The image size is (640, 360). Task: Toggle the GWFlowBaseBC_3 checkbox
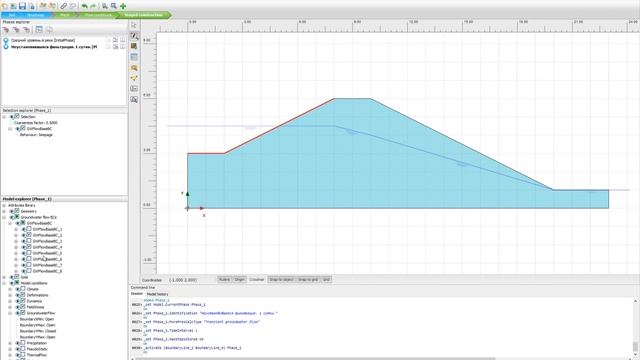[29, 241]
